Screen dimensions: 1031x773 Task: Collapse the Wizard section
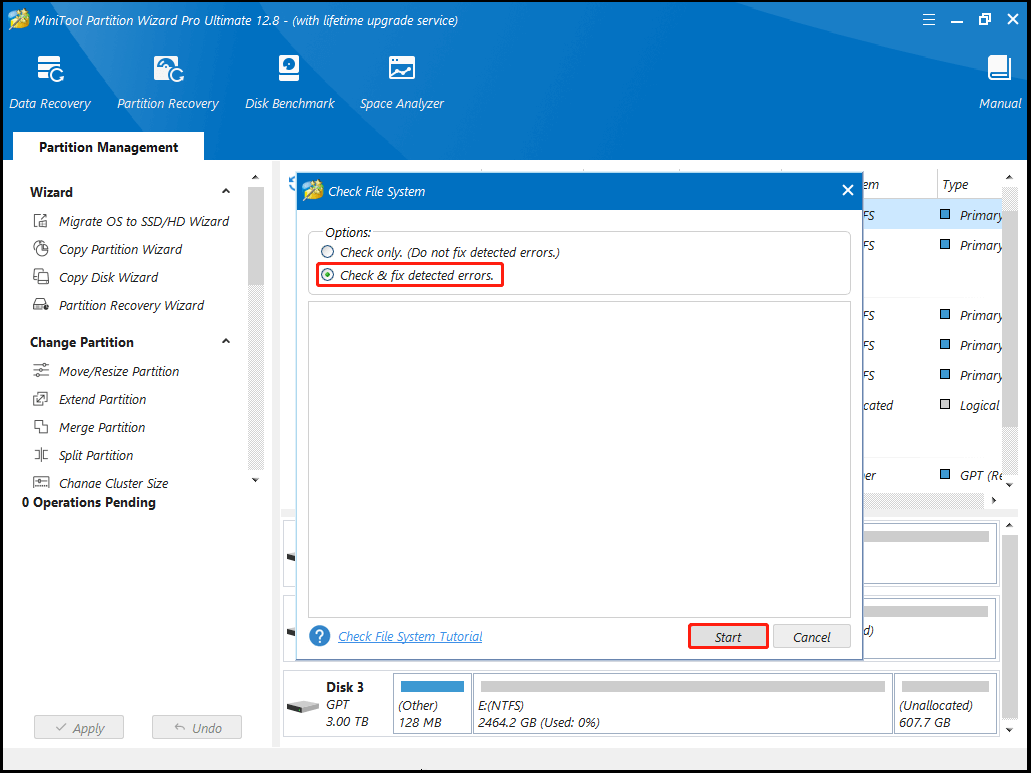click(x=225, y=192)
